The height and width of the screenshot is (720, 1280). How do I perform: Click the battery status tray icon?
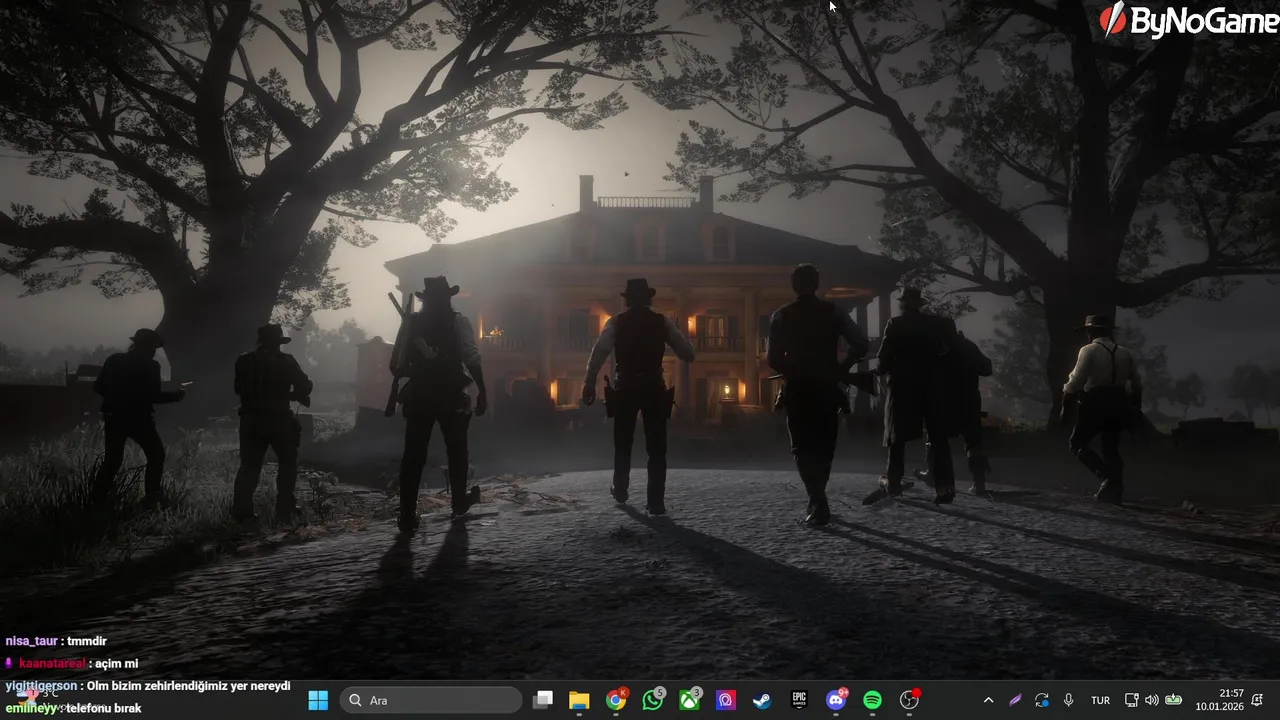click(x=1173, y=700)
